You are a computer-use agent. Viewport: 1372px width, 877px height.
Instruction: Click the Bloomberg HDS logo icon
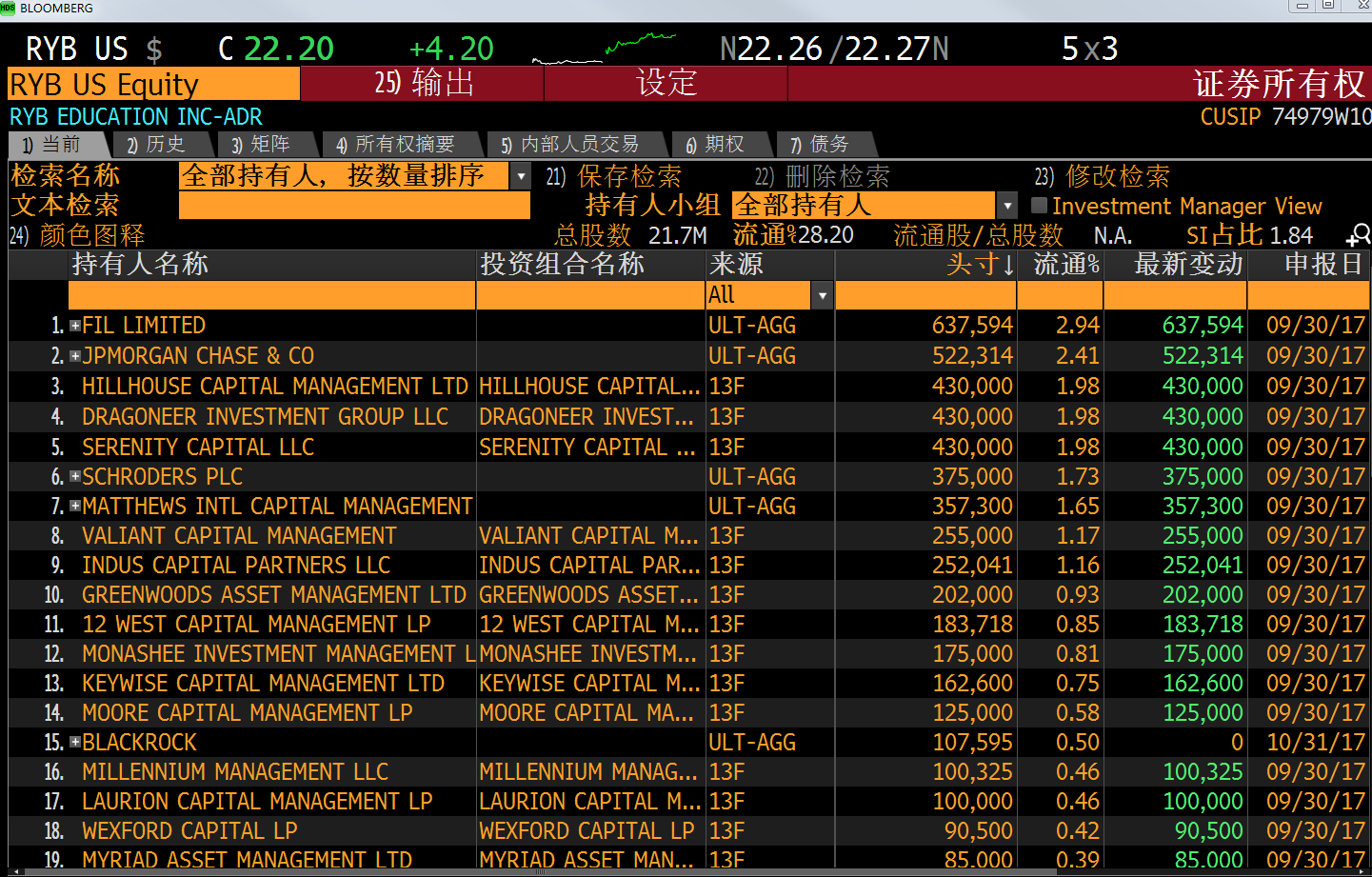coord(8,8)
